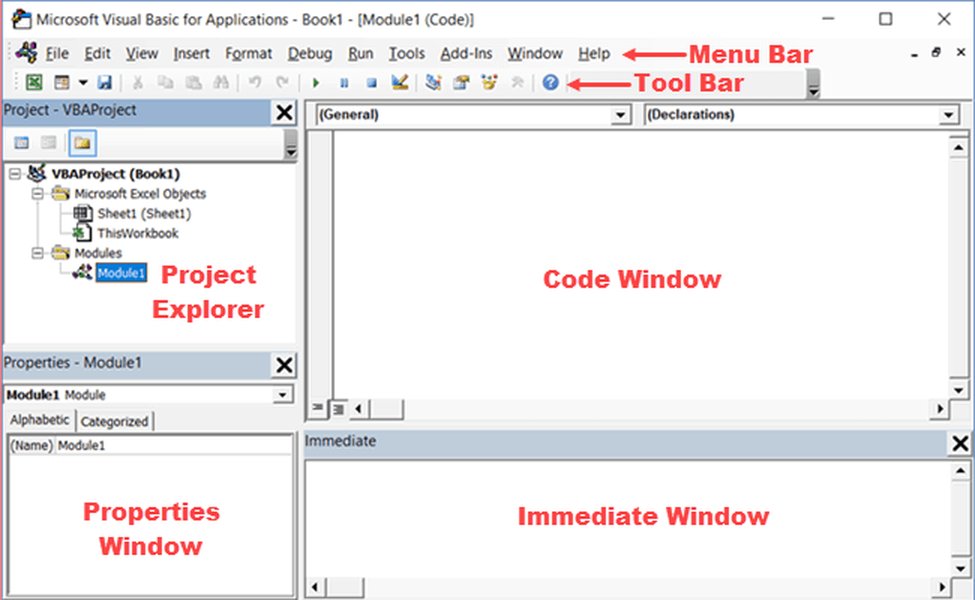Close the Properties - Module1 panel
The height and width of the screenshot is (600, 975).
click(284, 365)
